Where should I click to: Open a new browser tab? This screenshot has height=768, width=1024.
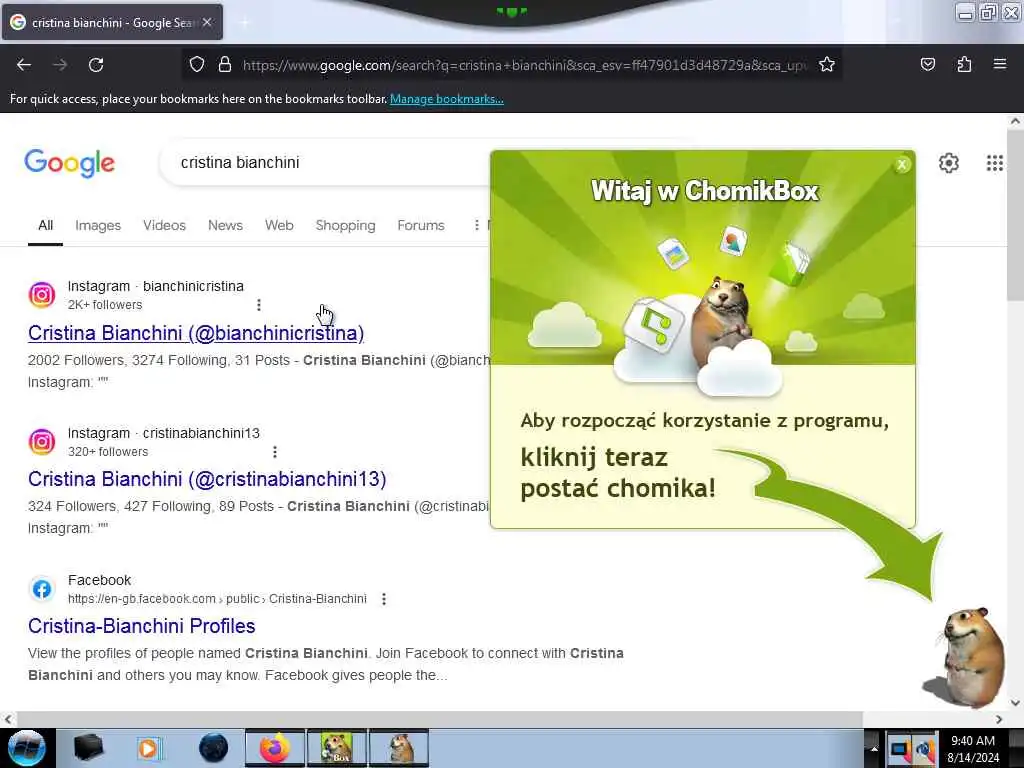tap(244, 22)
